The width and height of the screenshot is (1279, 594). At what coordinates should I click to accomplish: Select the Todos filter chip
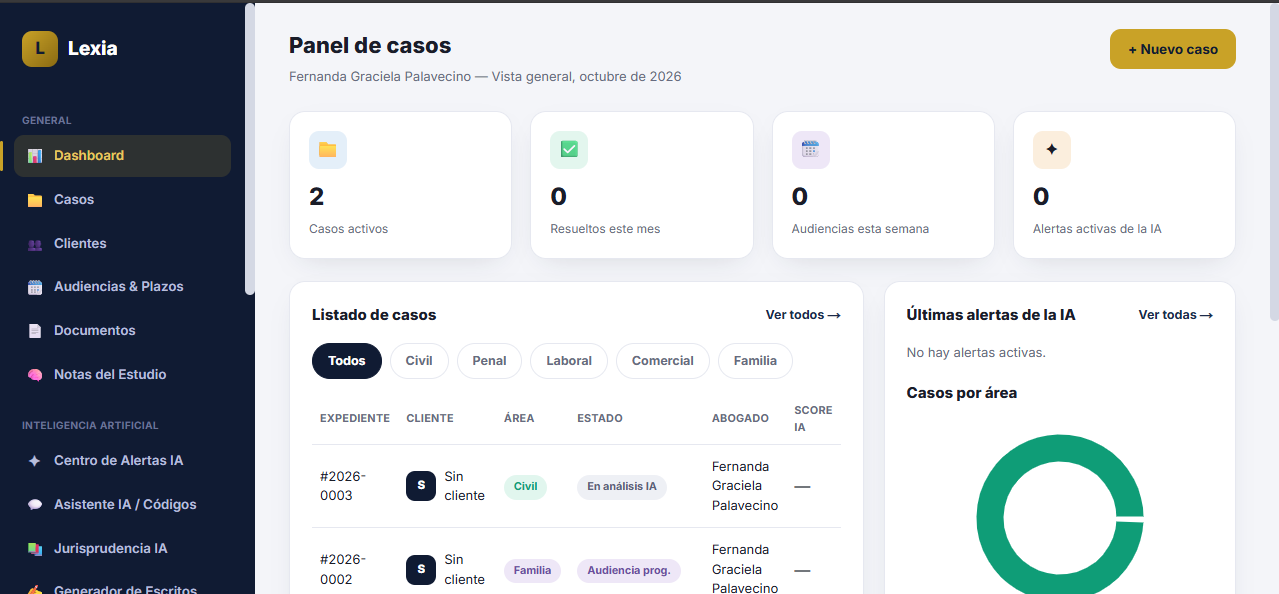[x=347, y=361]
